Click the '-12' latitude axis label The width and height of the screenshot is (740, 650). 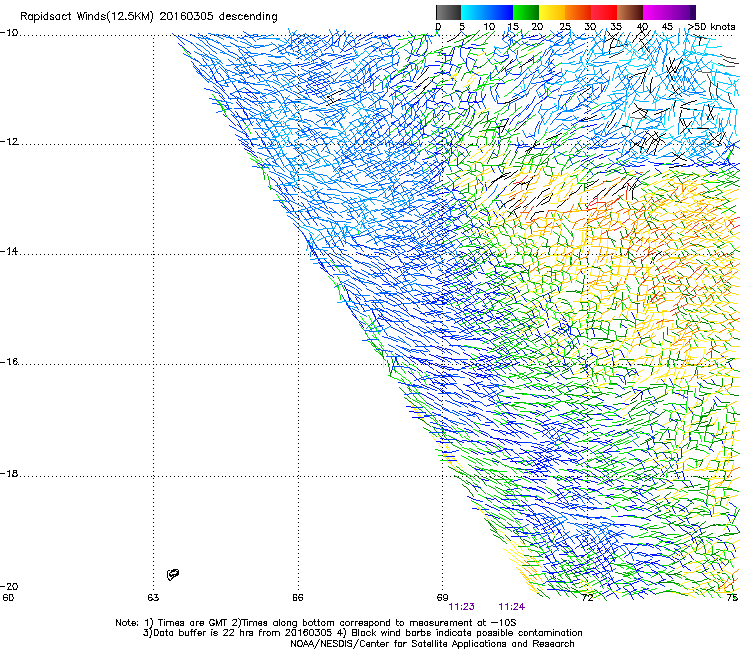point(9,142)
